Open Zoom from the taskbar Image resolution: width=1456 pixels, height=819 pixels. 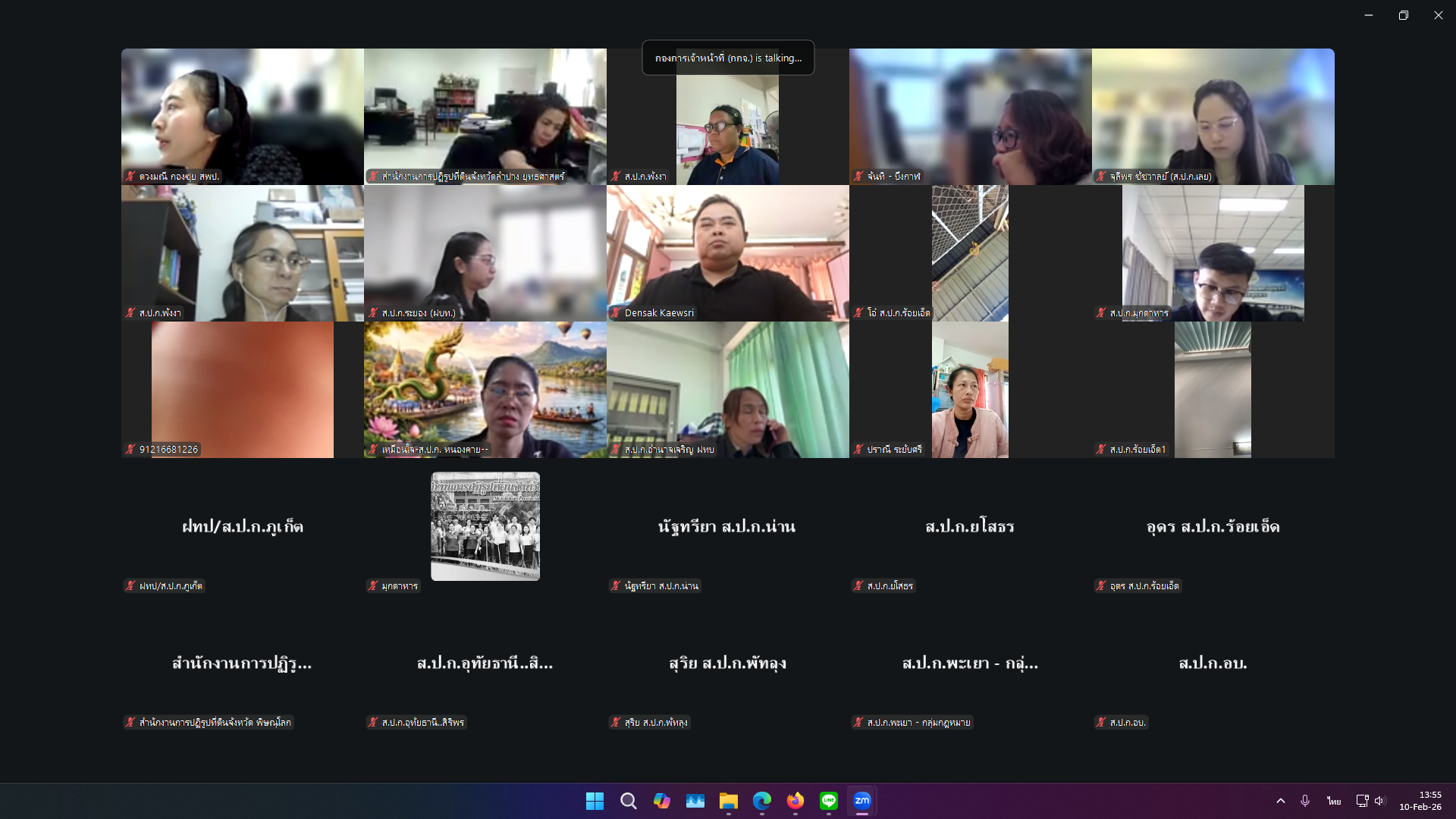tap(861, 801)
